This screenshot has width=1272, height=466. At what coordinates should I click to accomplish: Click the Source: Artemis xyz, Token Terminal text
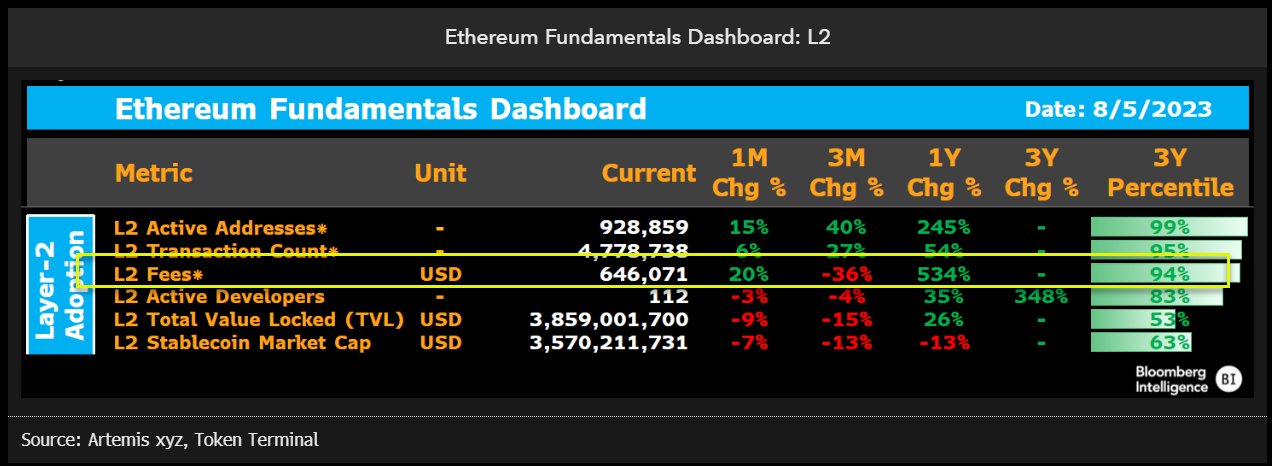170,439
